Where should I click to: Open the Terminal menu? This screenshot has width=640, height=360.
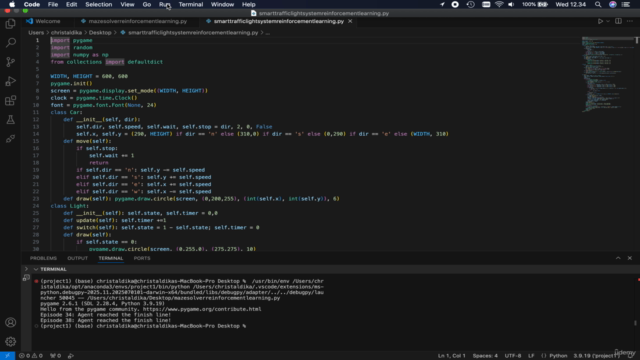pos(191,4)
